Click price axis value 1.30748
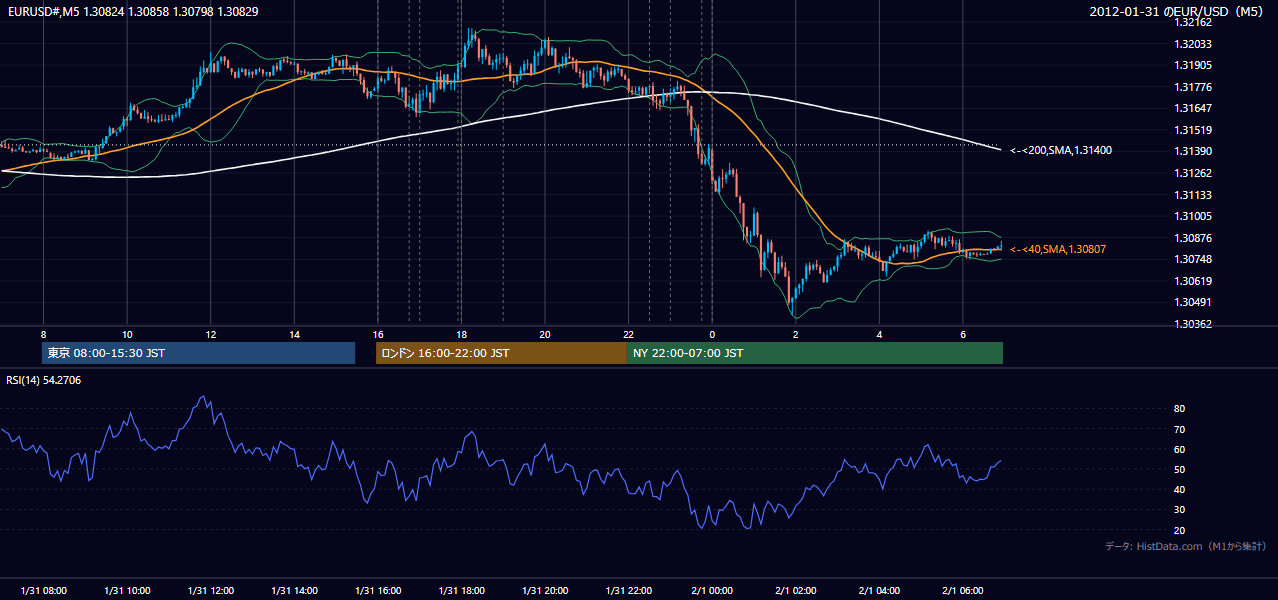The height and width of the screenshot is (600, 1278). [1192, 259]
